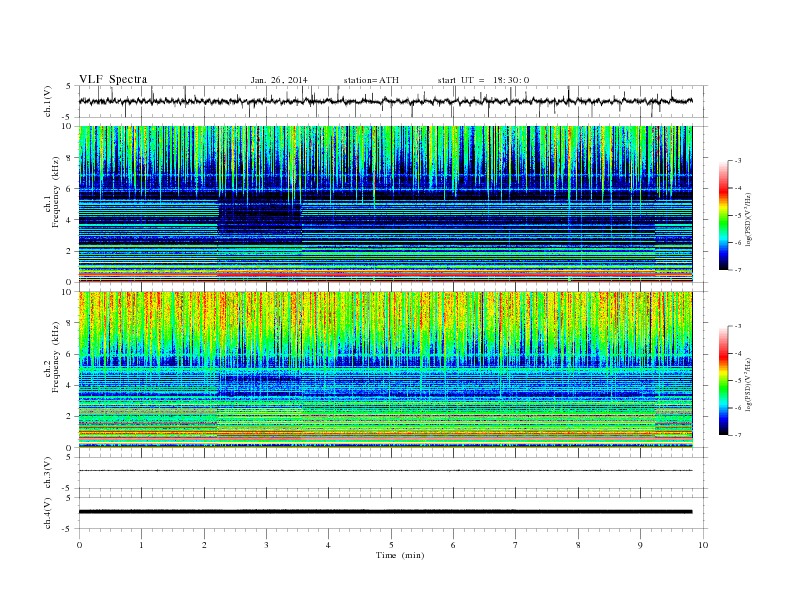The image size is (792, 612).
Task: Click tick label "2" on the Time axis
Action: (x=204, y=545)
